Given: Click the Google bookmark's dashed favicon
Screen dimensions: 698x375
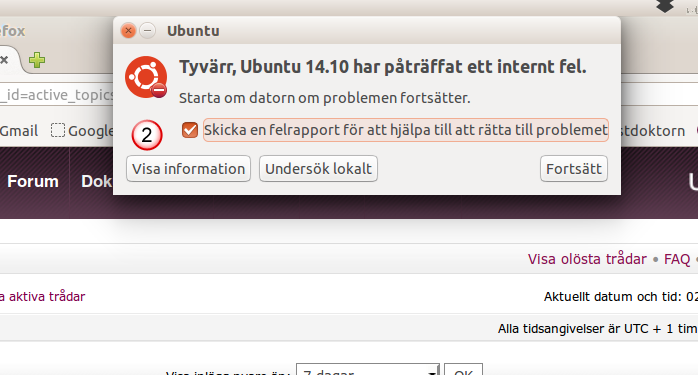Looking at the screenshot, I should click(x=57, y=130).
